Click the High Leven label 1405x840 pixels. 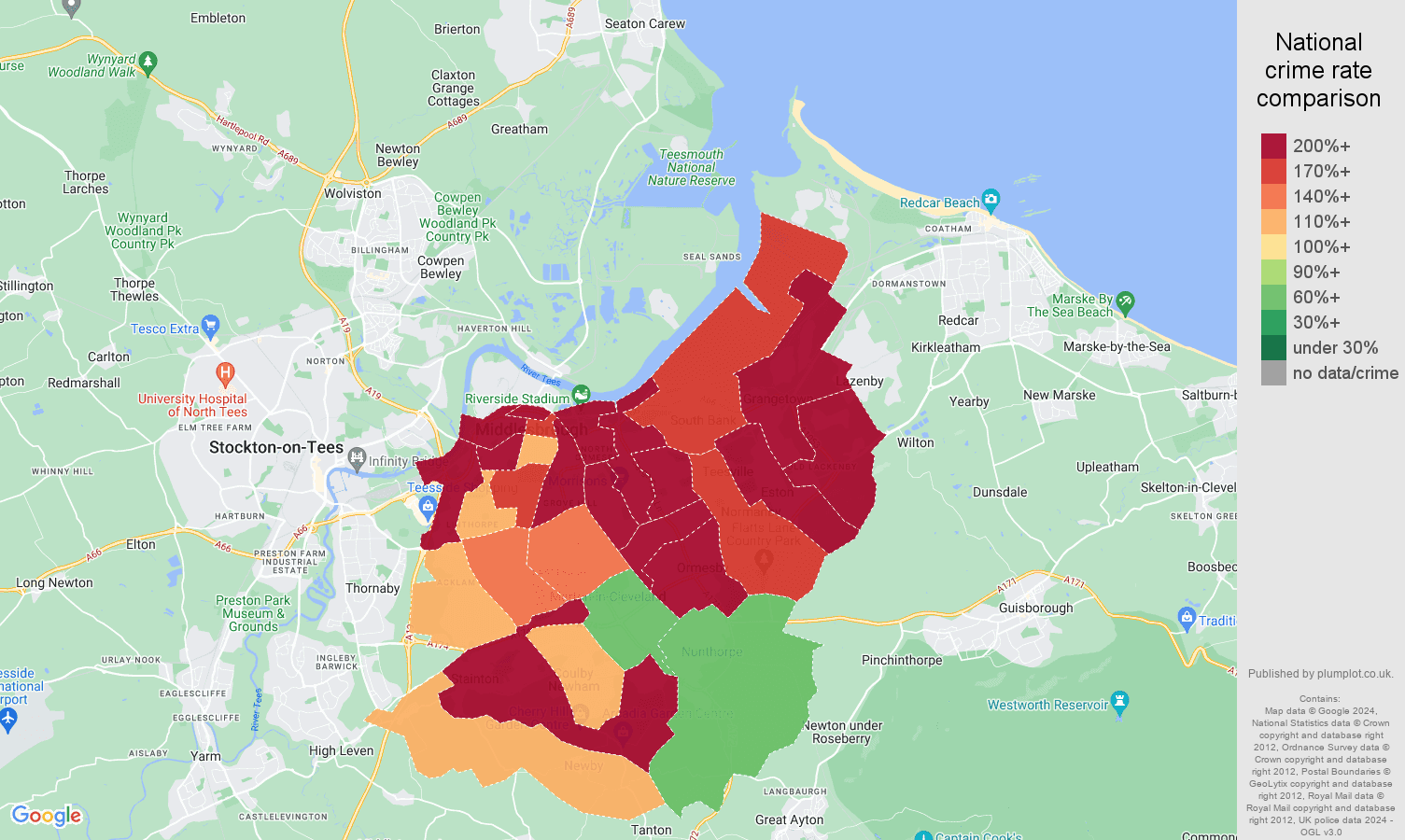pos(341,750)
